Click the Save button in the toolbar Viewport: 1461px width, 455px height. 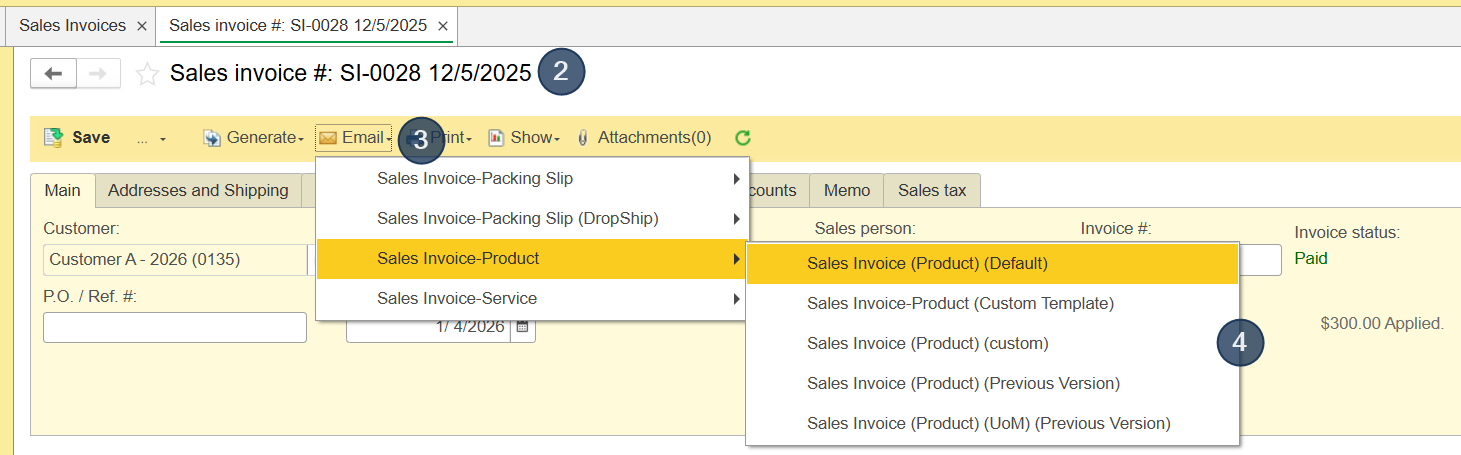point(78,138)
